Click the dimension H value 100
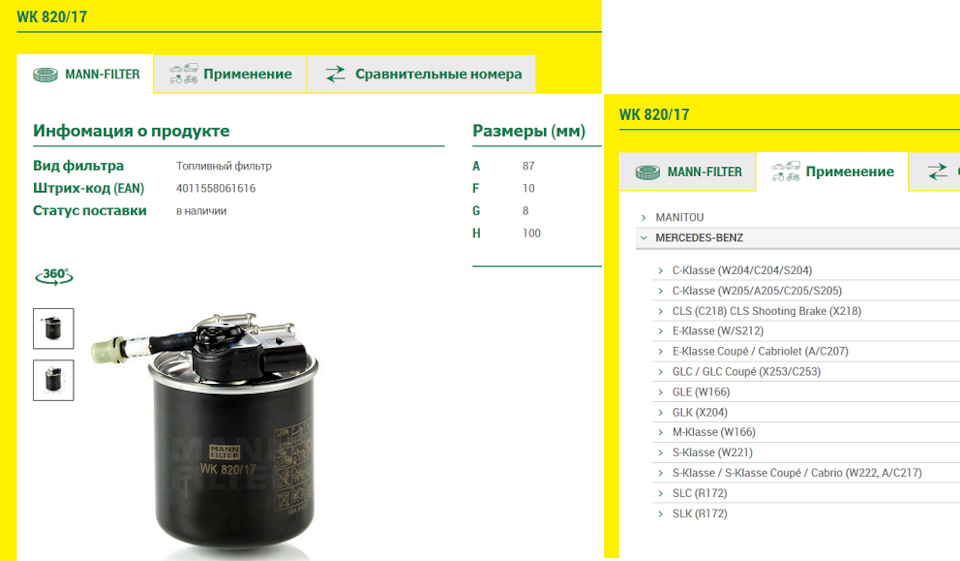Image resolution: width=960 pixels, height=561 pixels. click(x=531, y=233)
